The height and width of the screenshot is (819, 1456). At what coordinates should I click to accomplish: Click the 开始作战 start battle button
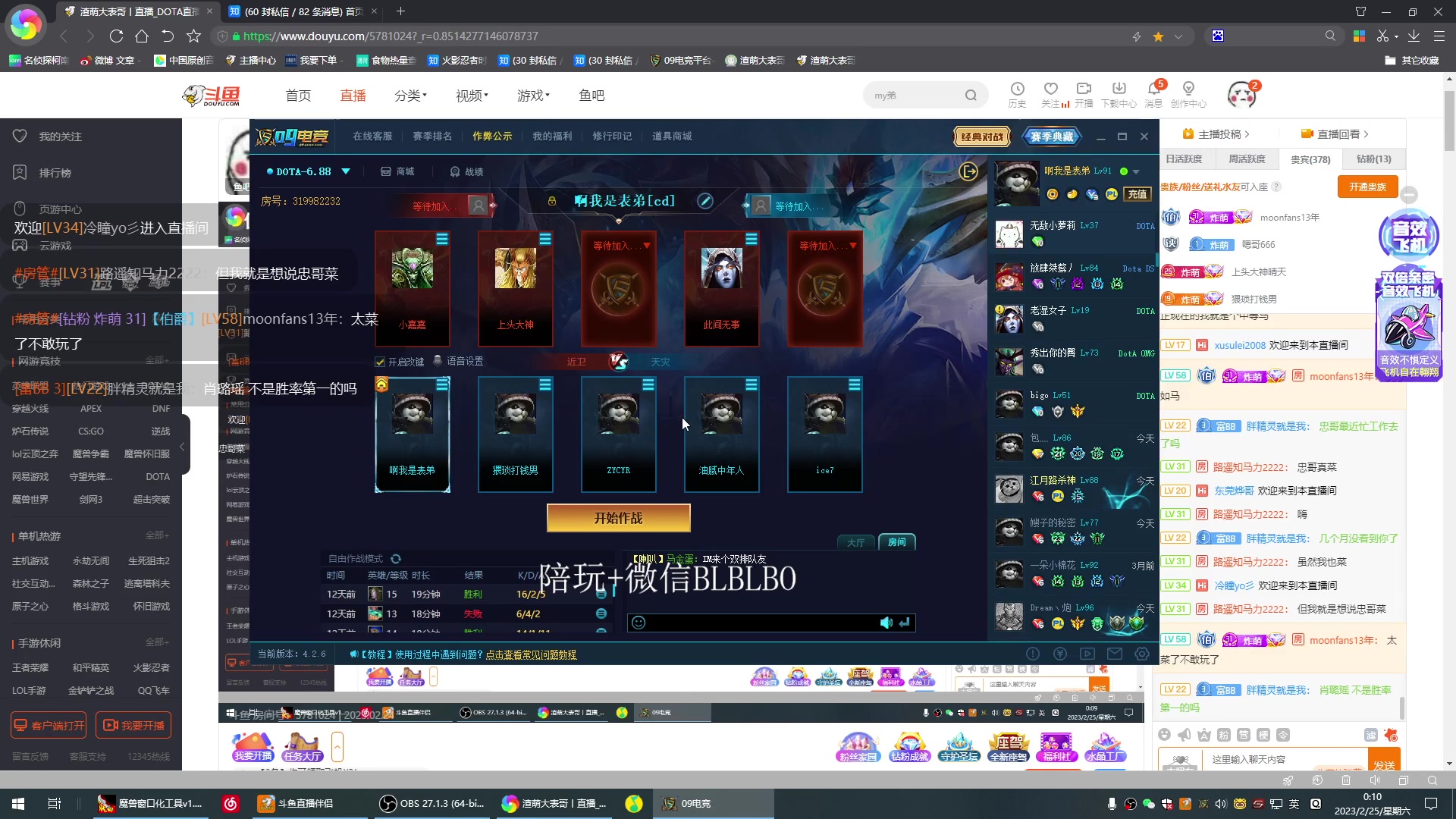618,518
